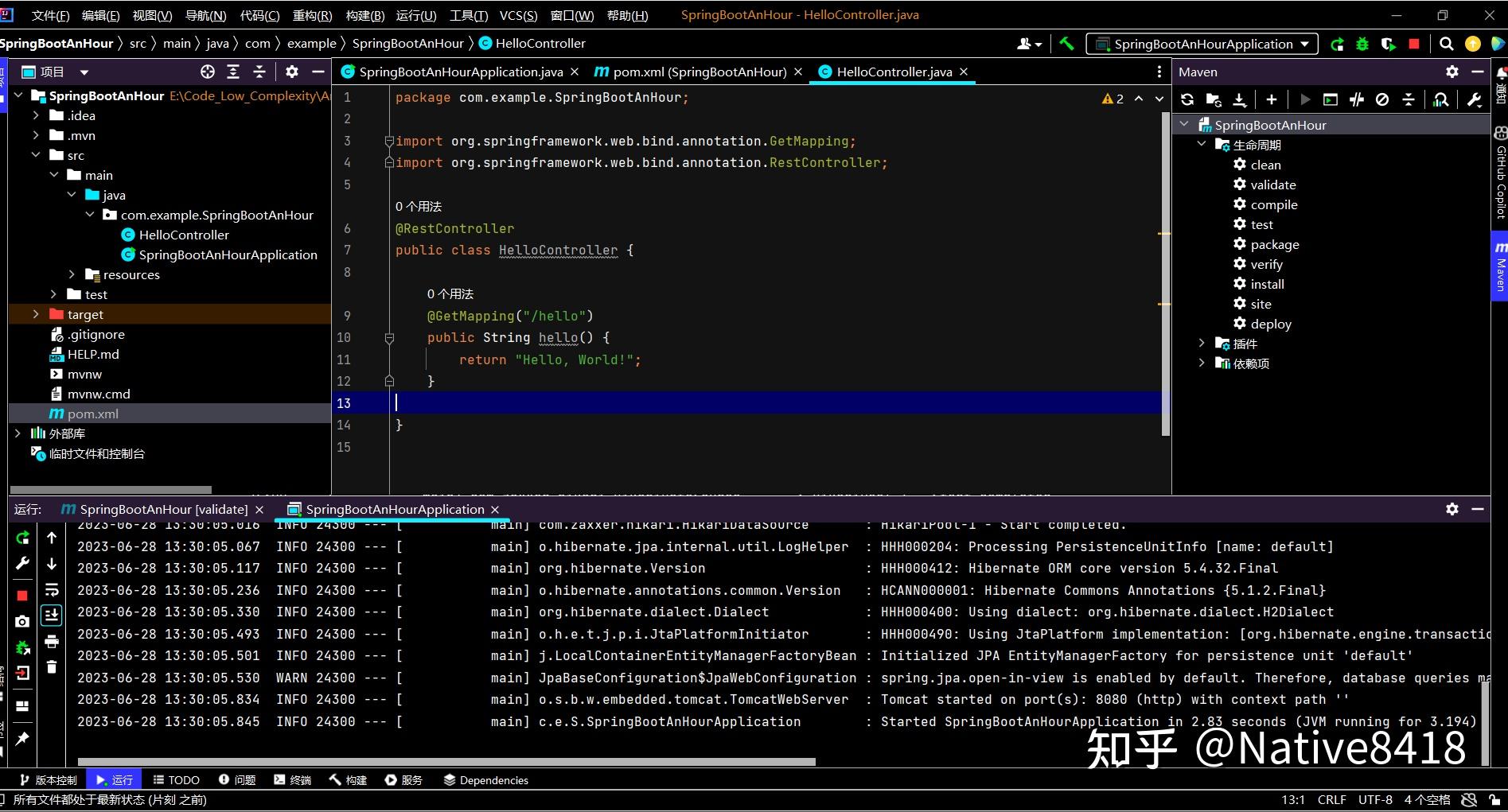Viewport: 1508px width, 812px height.
Task: Open Search Everywhere magnifier
Action: point(1447,44)
